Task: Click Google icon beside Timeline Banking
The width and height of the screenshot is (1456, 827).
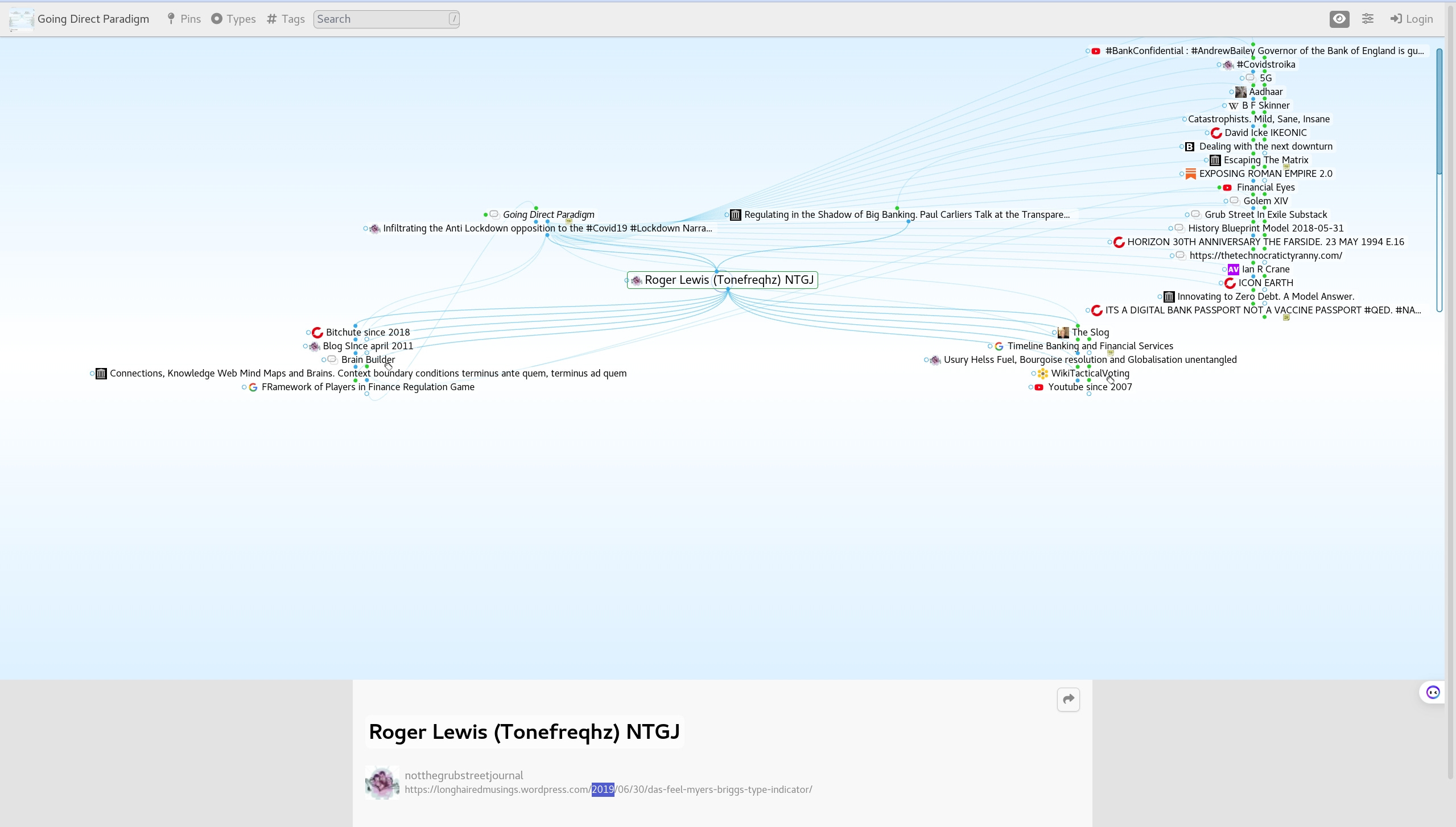Action: tap(999, 346)
